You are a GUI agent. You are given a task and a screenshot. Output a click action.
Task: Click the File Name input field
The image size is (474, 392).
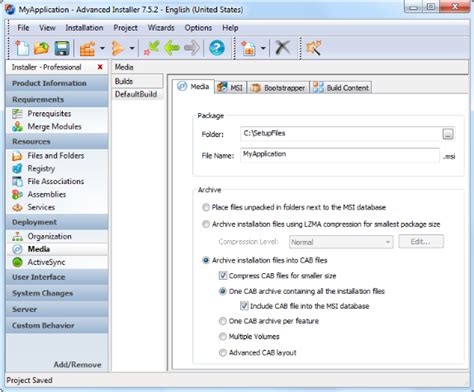point(340,155)
